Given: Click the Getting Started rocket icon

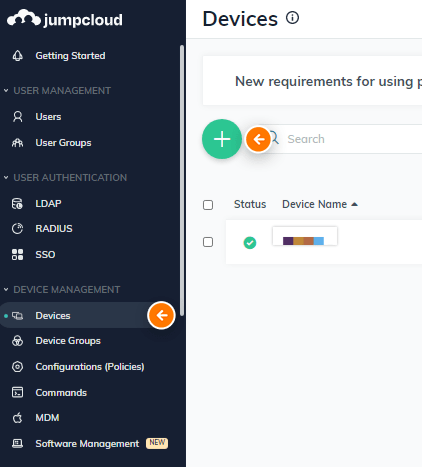Looking at the screenshot, I should coord(18,56).
